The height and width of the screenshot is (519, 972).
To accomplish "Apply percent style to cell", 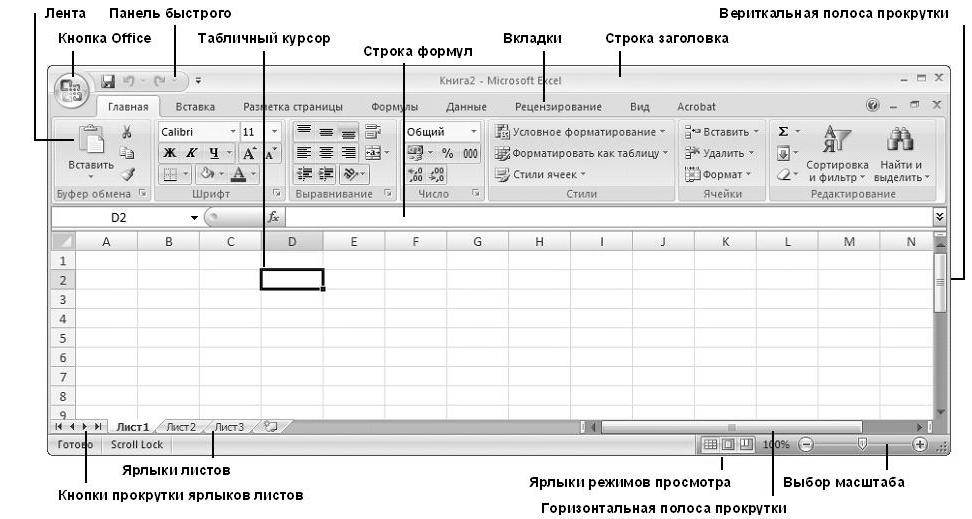I will (x=448, y=153).
